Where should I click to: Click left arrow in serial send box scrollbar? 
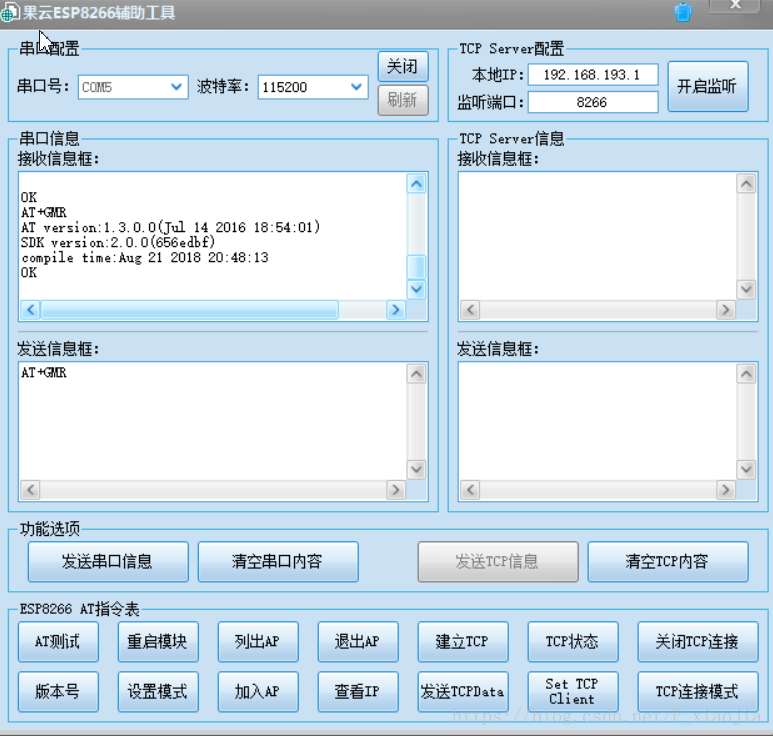[x=31, y=490]
